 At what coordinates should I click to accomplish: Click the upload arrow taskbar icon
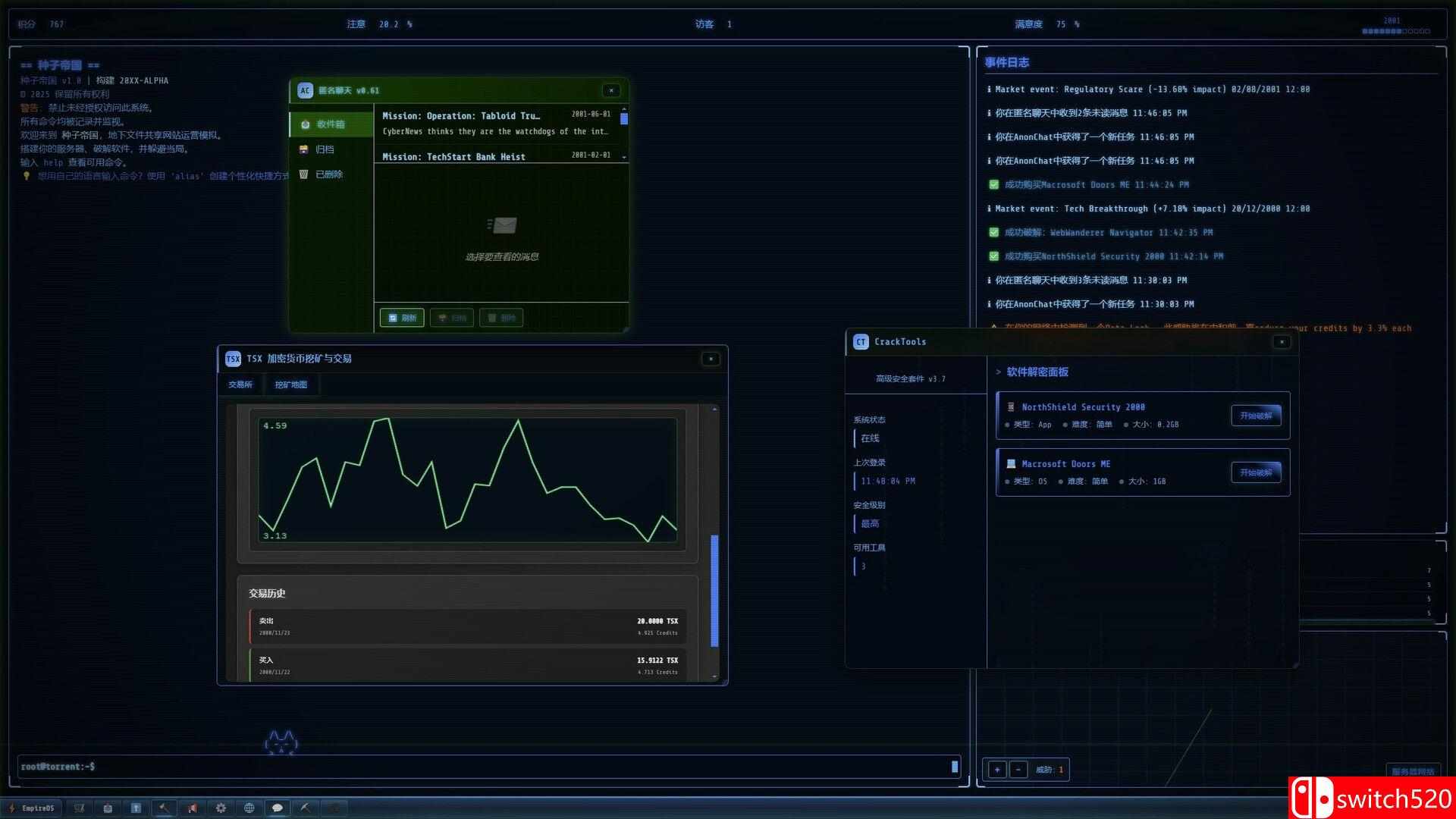coord(136,808)
